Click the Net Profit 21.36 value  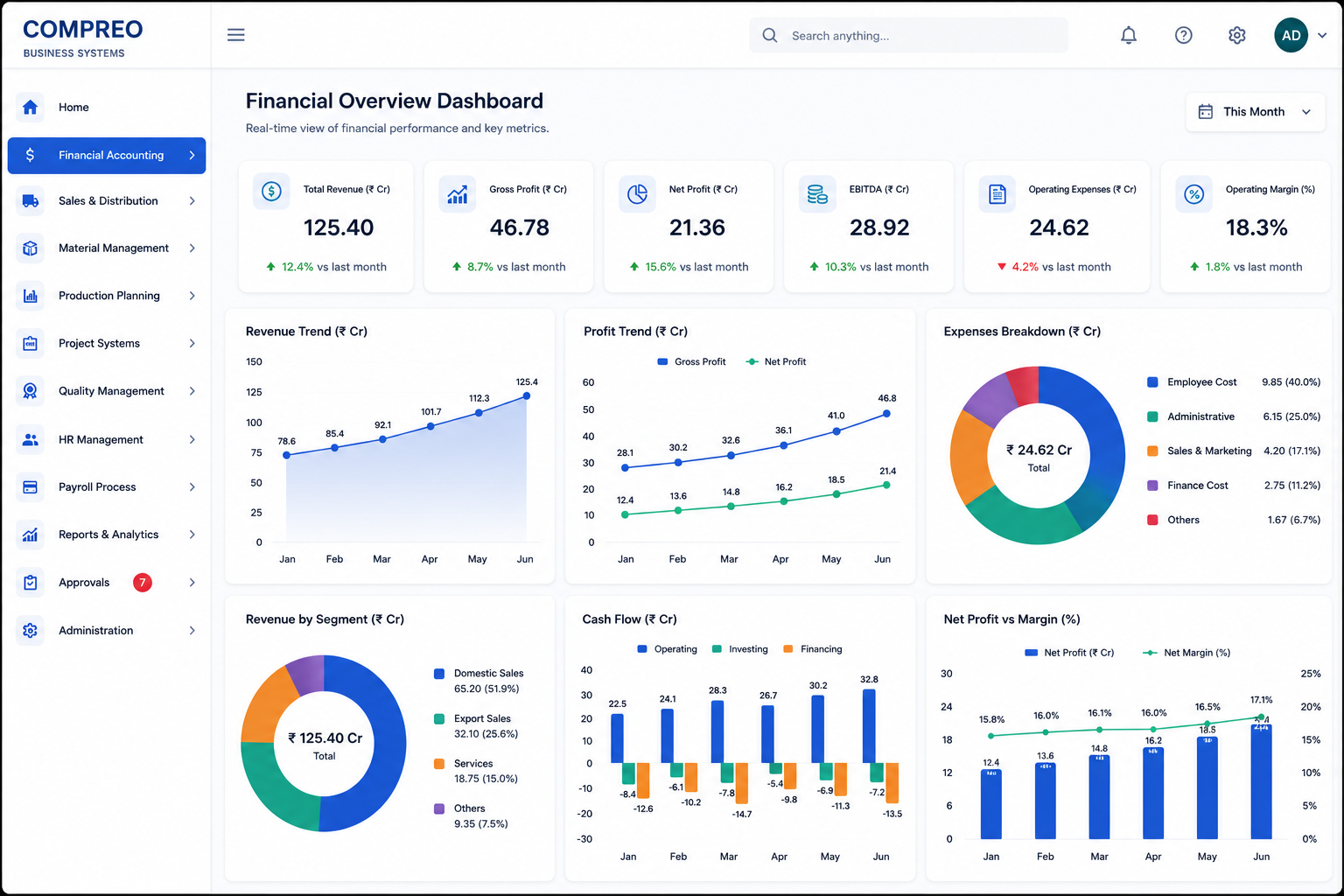tap(697, 227)
